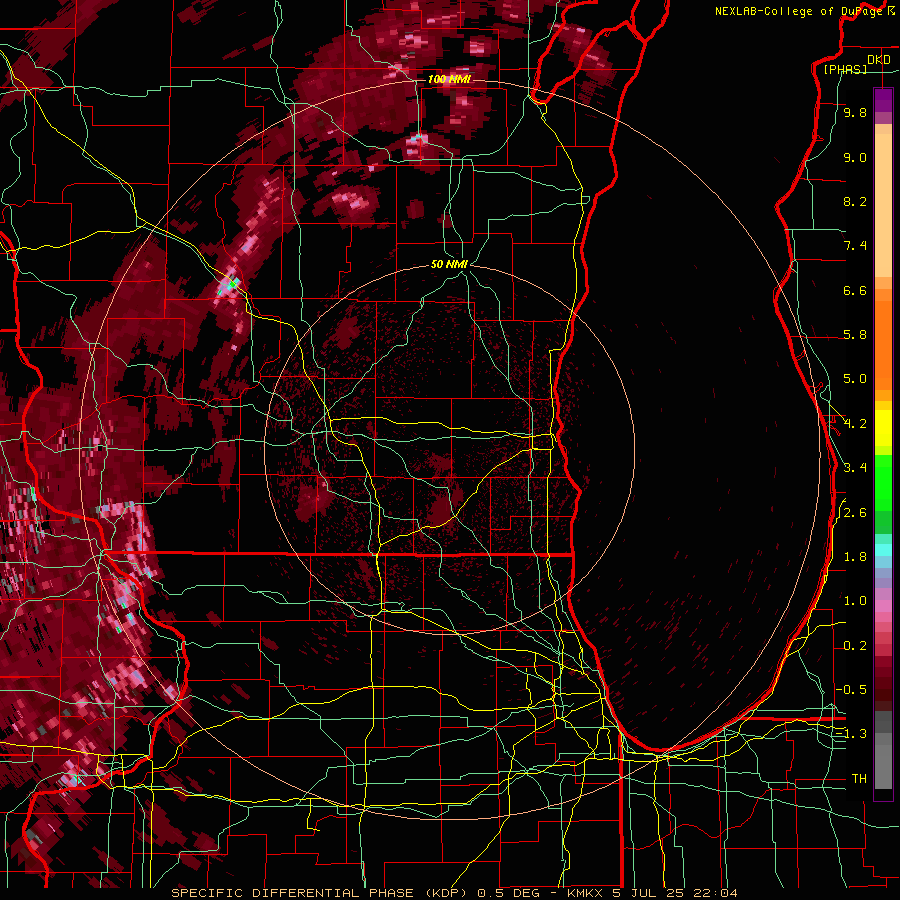The width and height of the screenshot is (900, 900).
Task: Select the 100 NMI range ring label
Action: click(449, 79)
